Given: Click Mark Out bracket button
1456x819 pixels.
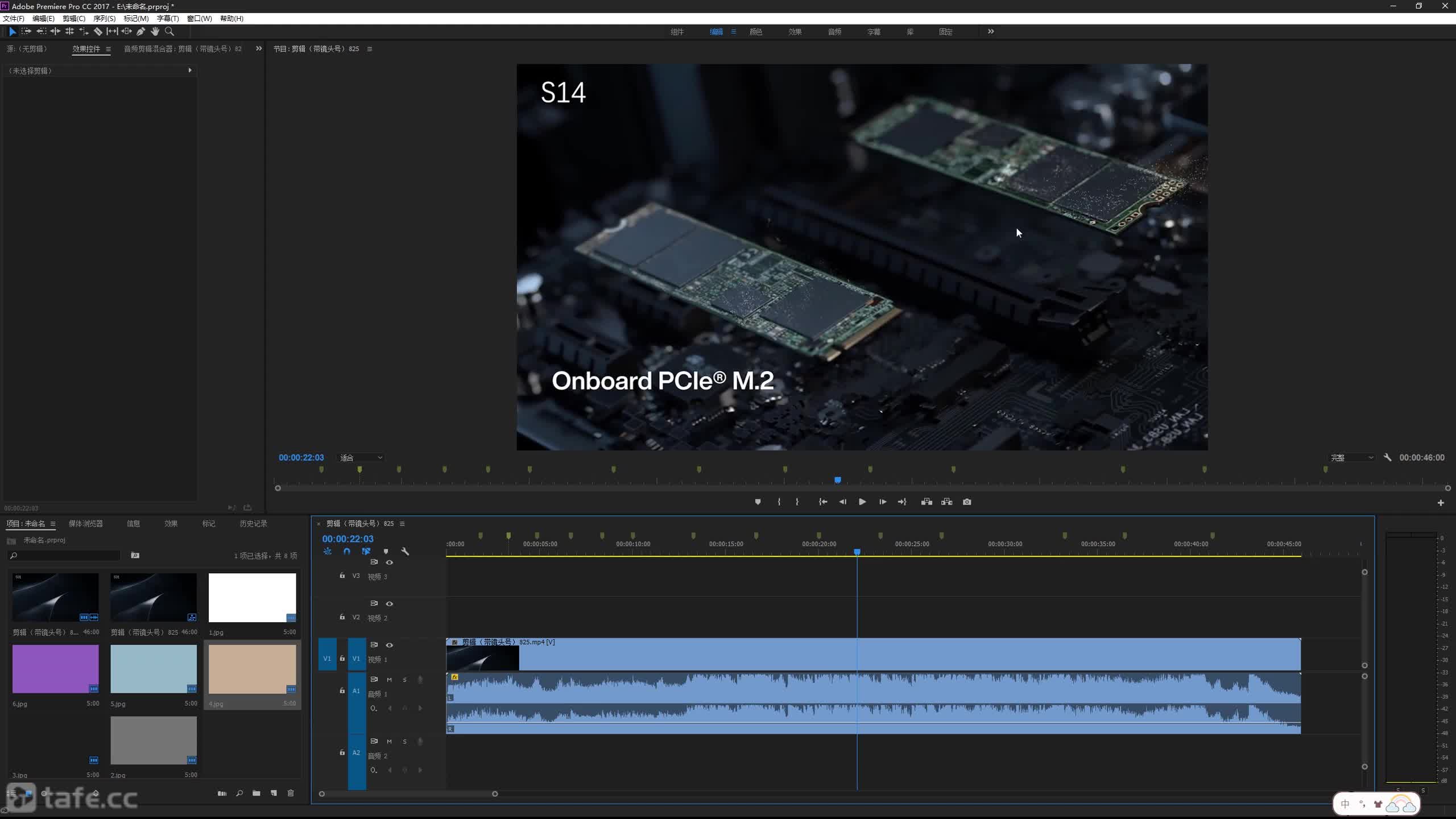Looking at the screenshot, I should [x=797, y=502].
